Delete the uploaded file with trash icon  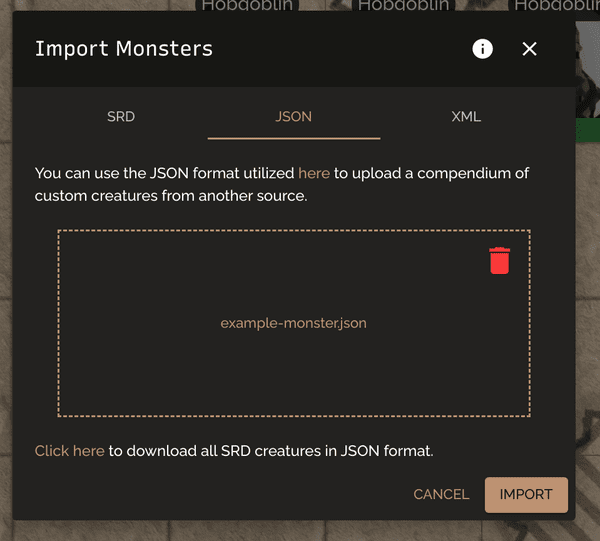499,260
